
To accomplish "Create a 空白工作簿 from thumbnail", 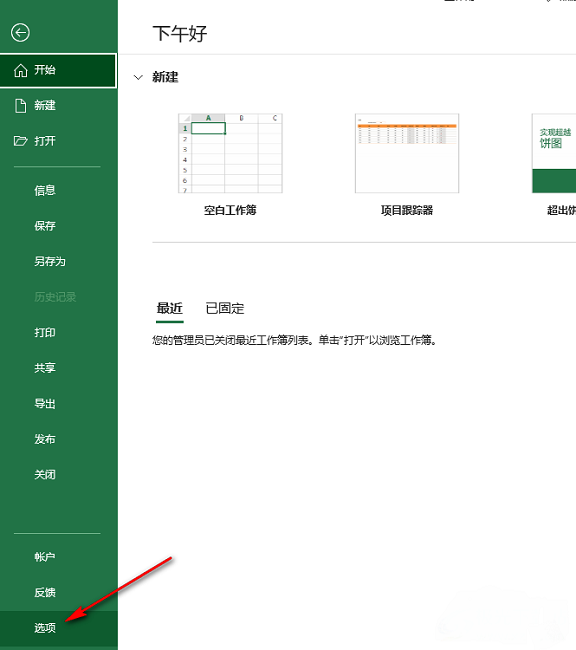I will coord(230,153).
